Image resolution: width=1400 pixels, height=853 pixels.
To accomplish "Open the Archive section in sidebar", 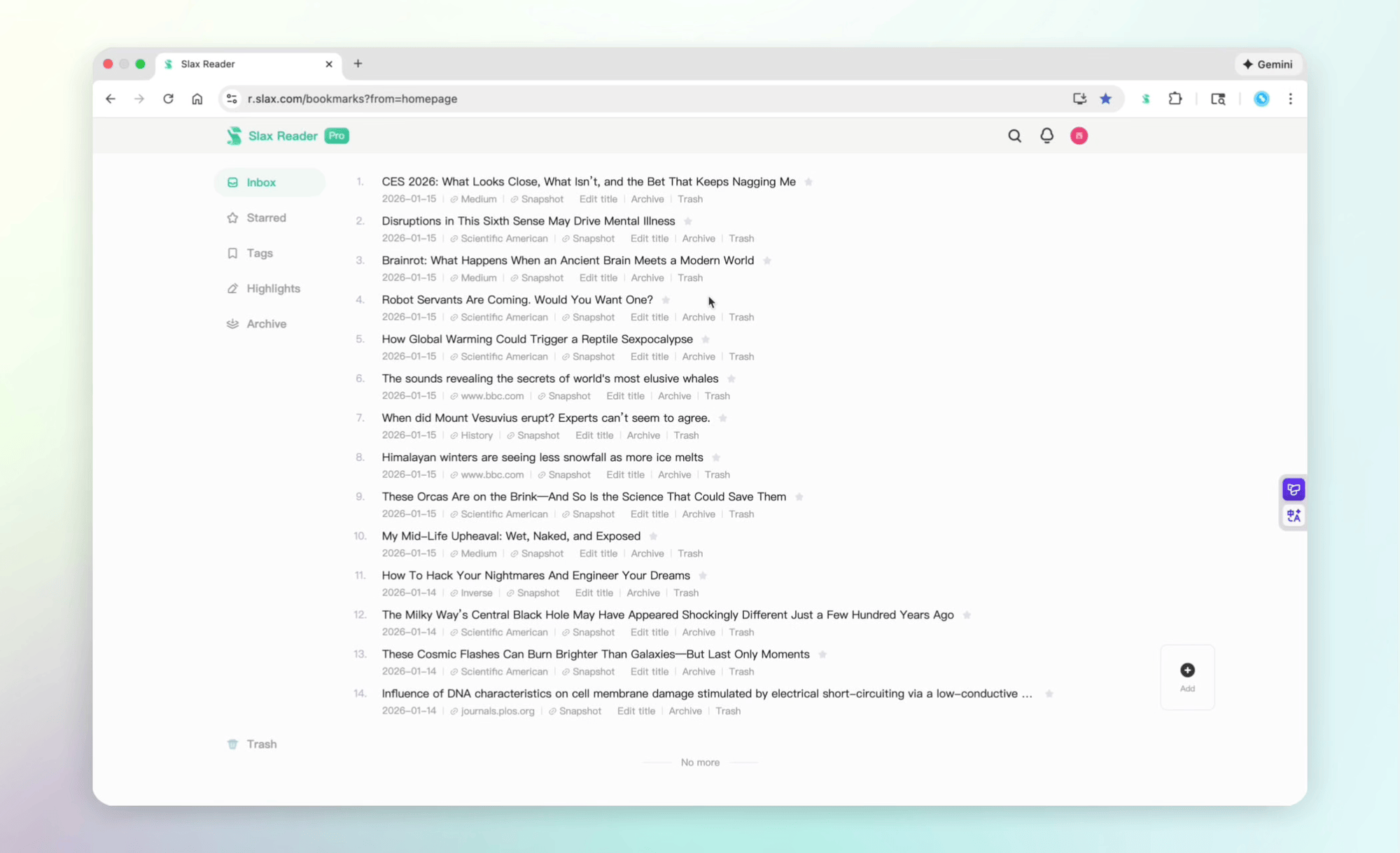I will (x=267, y=323).
